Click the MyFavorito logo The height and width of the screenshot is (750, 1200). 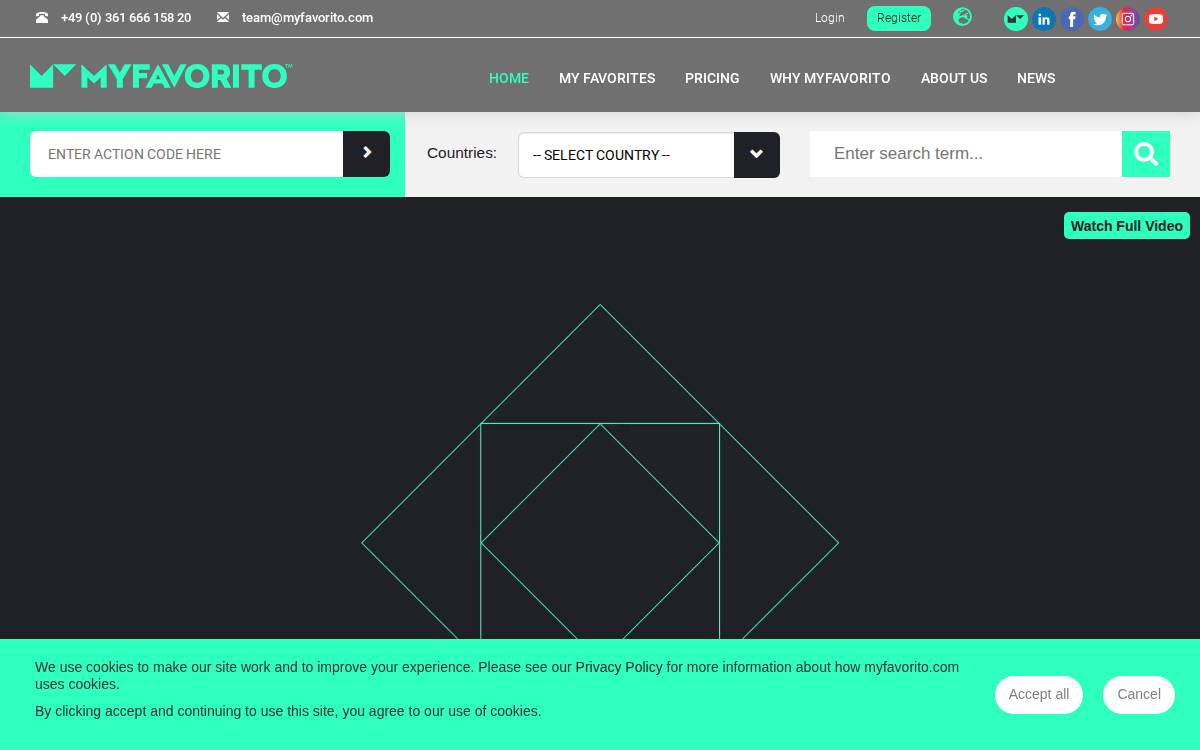coord(161,76)
